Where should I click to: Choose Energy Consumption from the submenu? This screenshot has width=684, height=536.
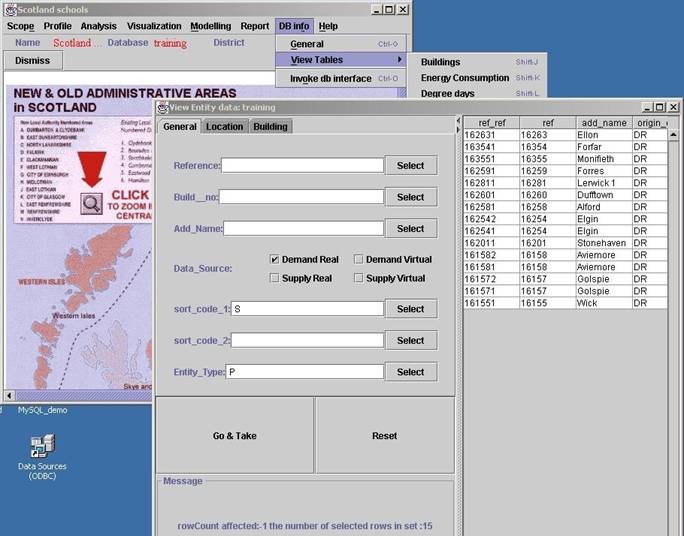tap(464, 78)
